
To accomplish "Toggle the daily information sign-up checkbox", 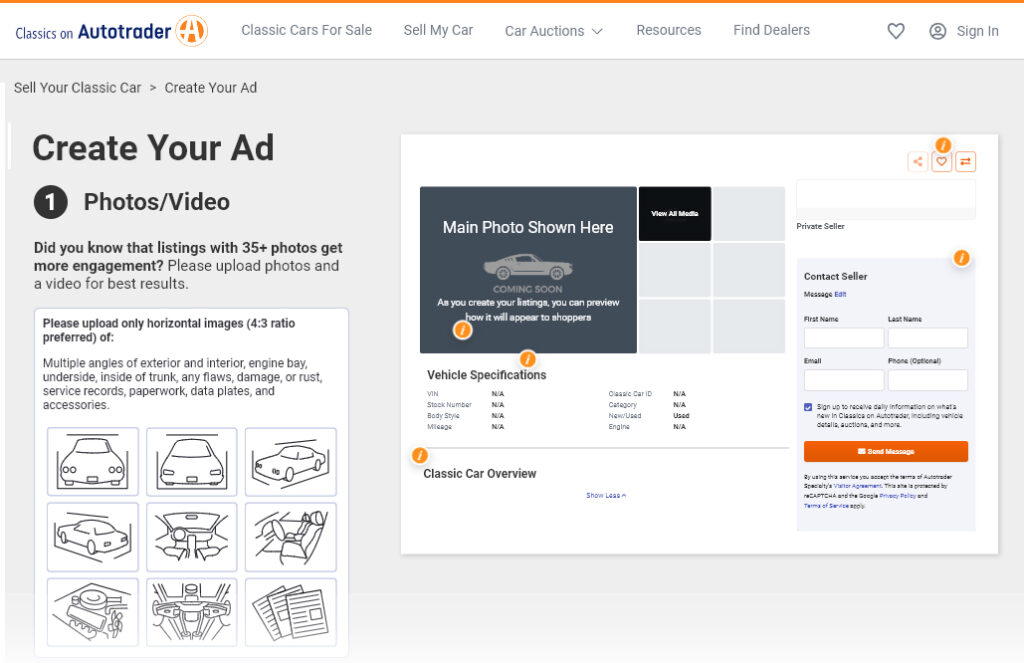I will point(808,407).
